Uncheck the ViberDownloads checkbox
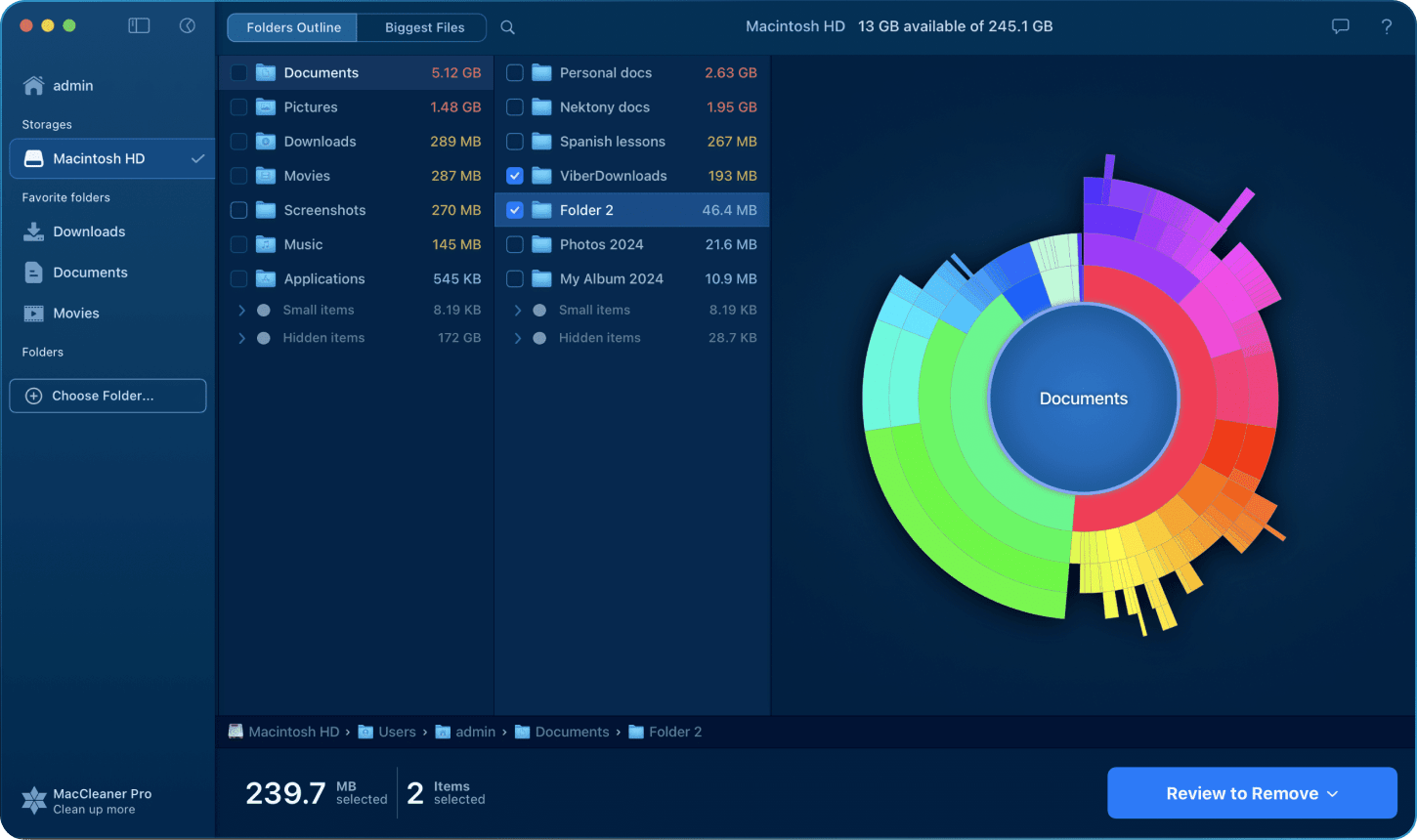 pos(515,176)
